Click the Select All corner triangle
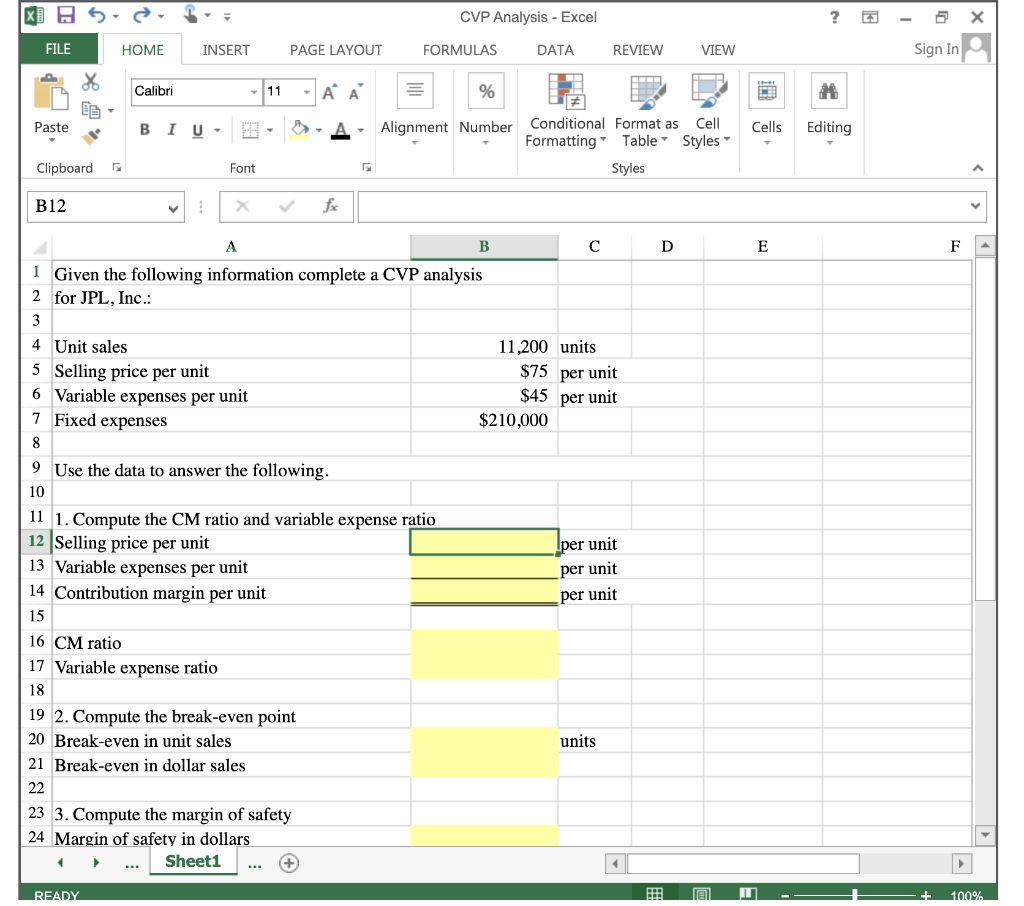This screenshot has height=906, width=1024. [x=40, y=248]
